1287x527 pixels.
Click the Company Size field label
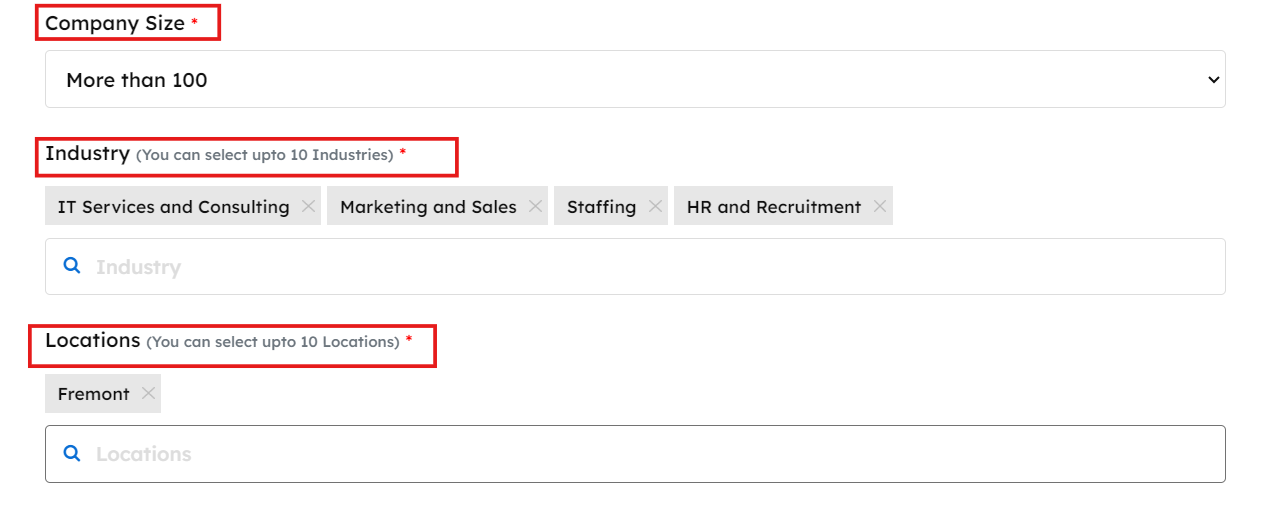click(x=114, y=23)
